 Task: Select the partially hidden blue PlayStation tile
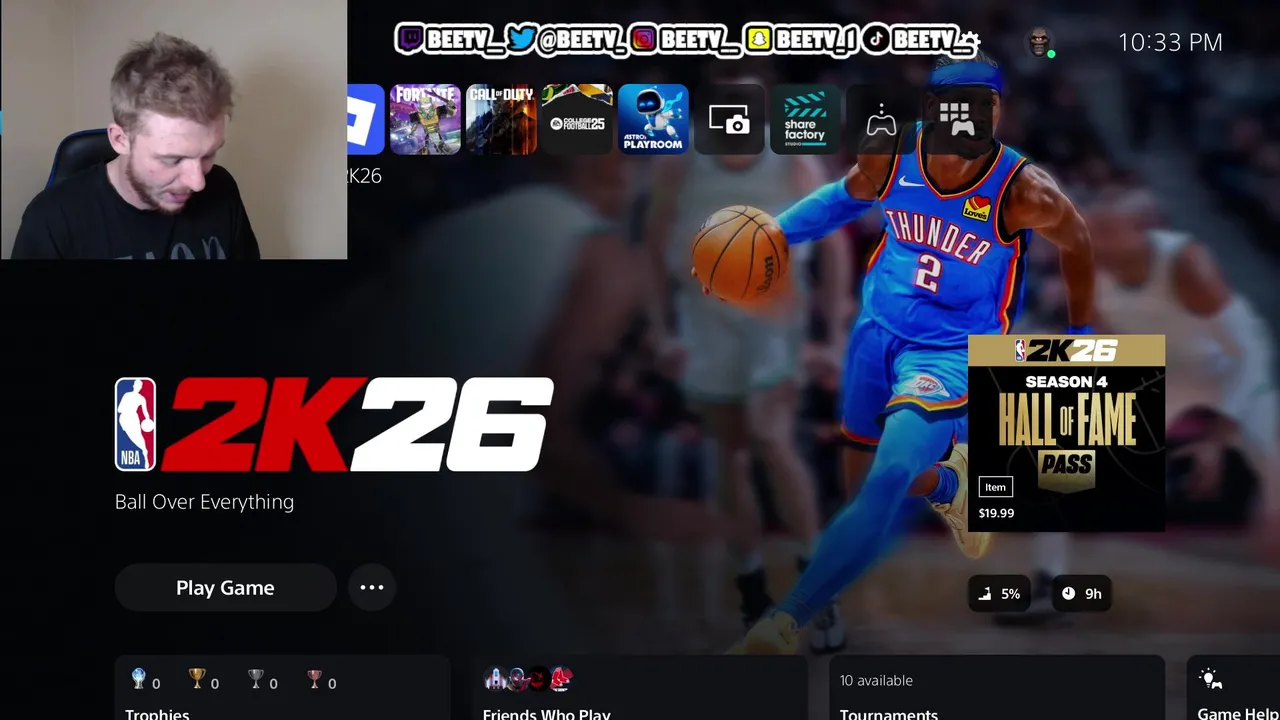366,119
